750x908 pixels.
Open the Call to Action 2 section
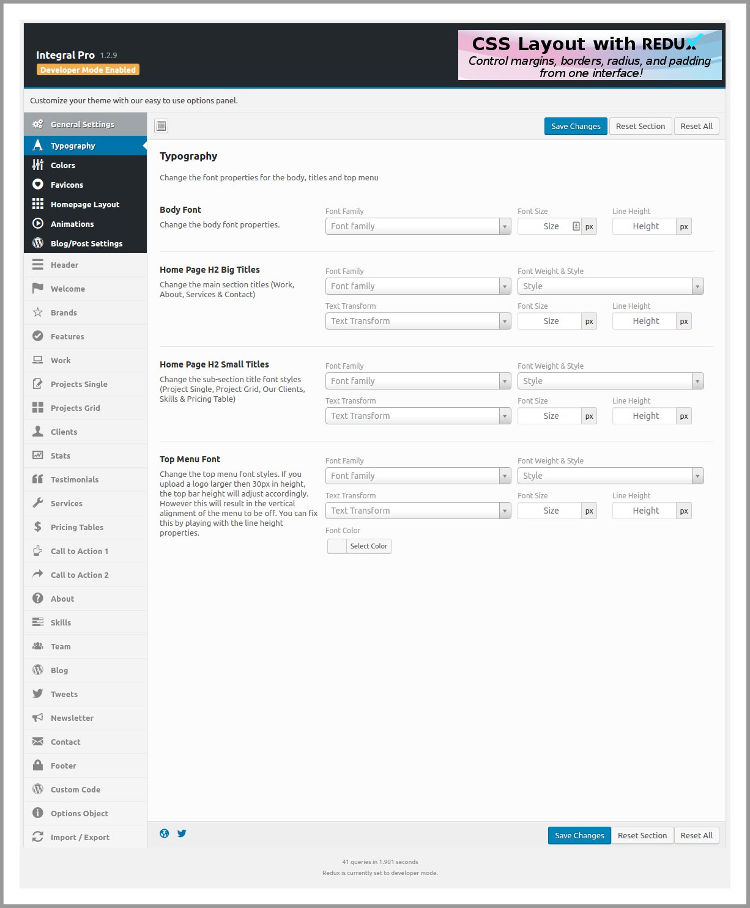(x=86, y=574)
